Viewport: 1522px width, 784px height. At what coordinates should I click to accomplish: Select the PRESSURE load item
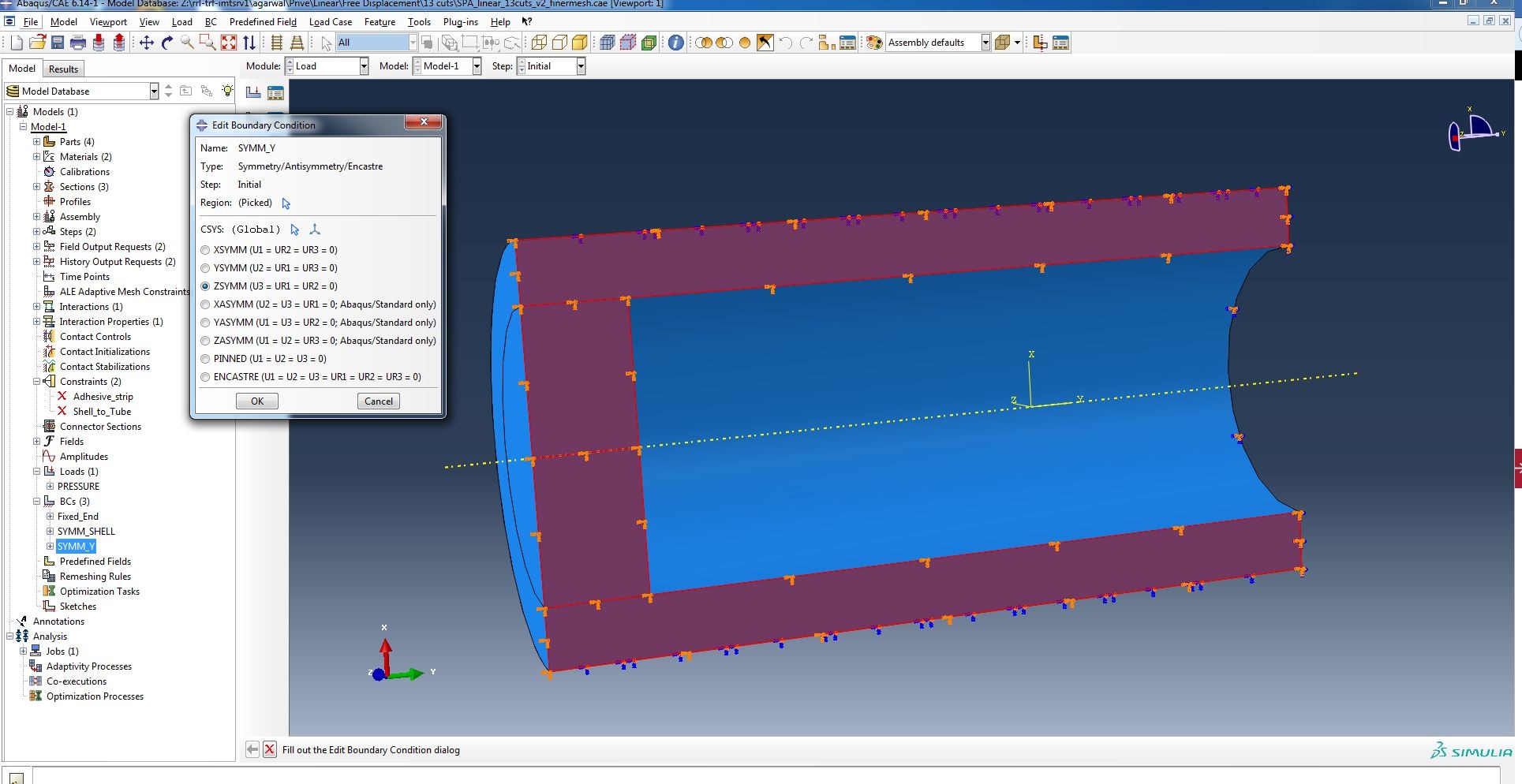[x=78, y=487]
